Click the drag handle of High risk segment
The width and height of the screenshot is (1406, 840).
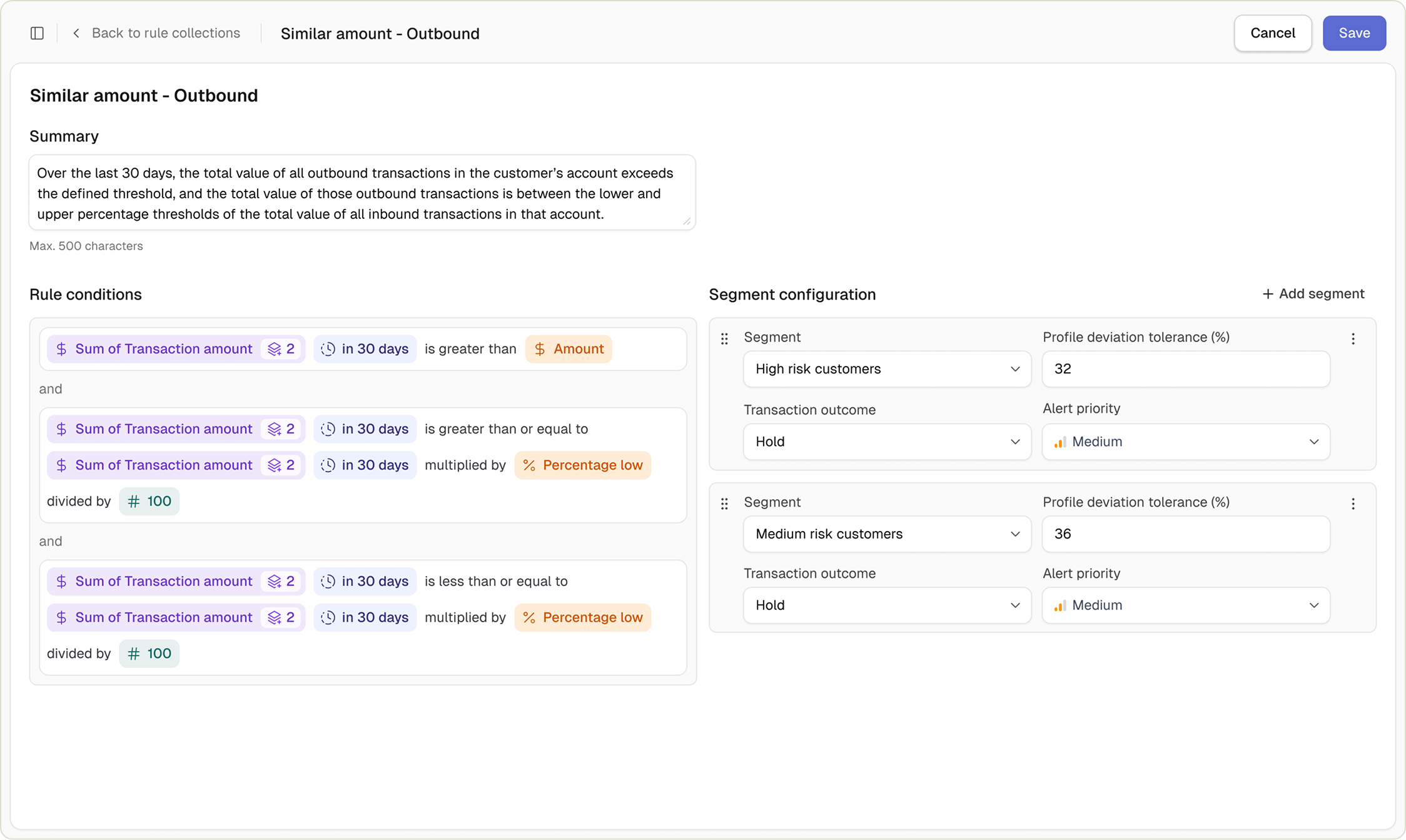[724, 338]
